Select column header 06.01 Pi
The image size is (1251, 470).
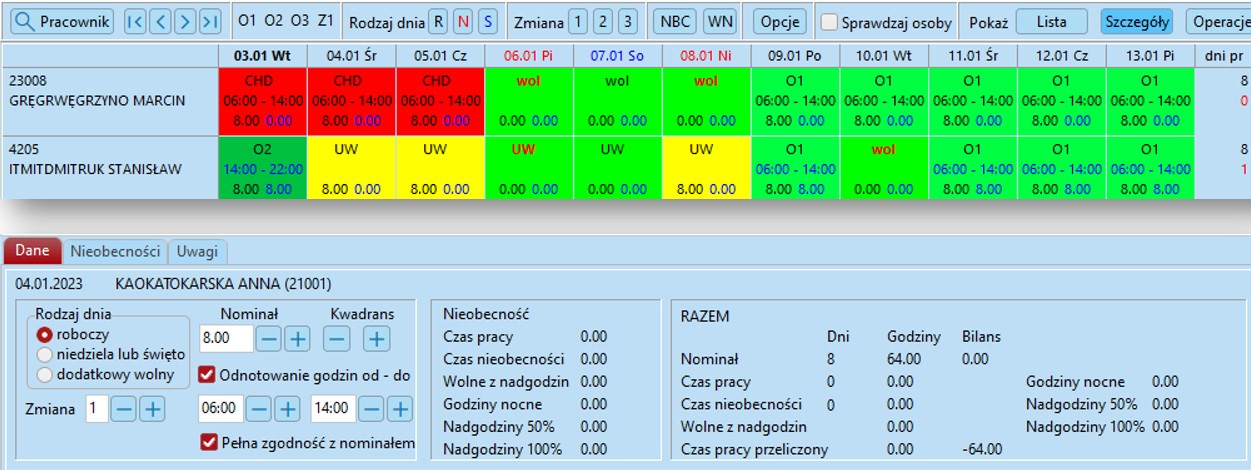point(529,56)
